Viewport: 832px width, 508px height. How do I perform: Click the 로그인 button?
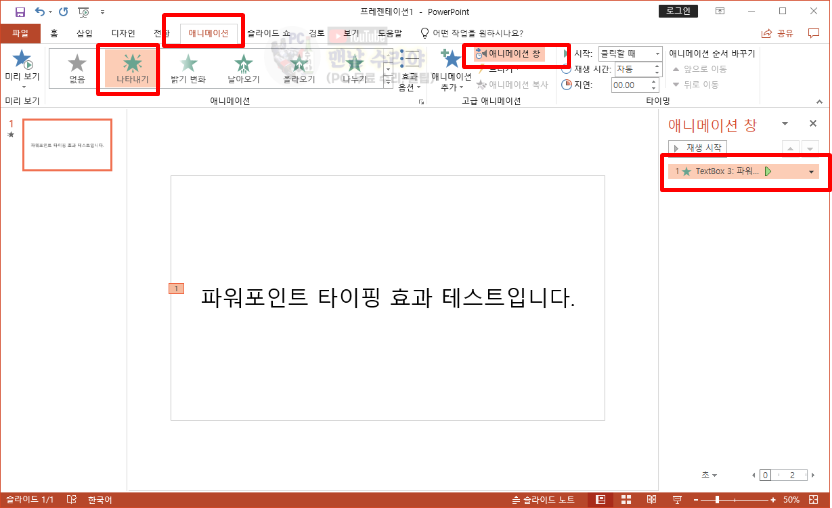[678, 11]
